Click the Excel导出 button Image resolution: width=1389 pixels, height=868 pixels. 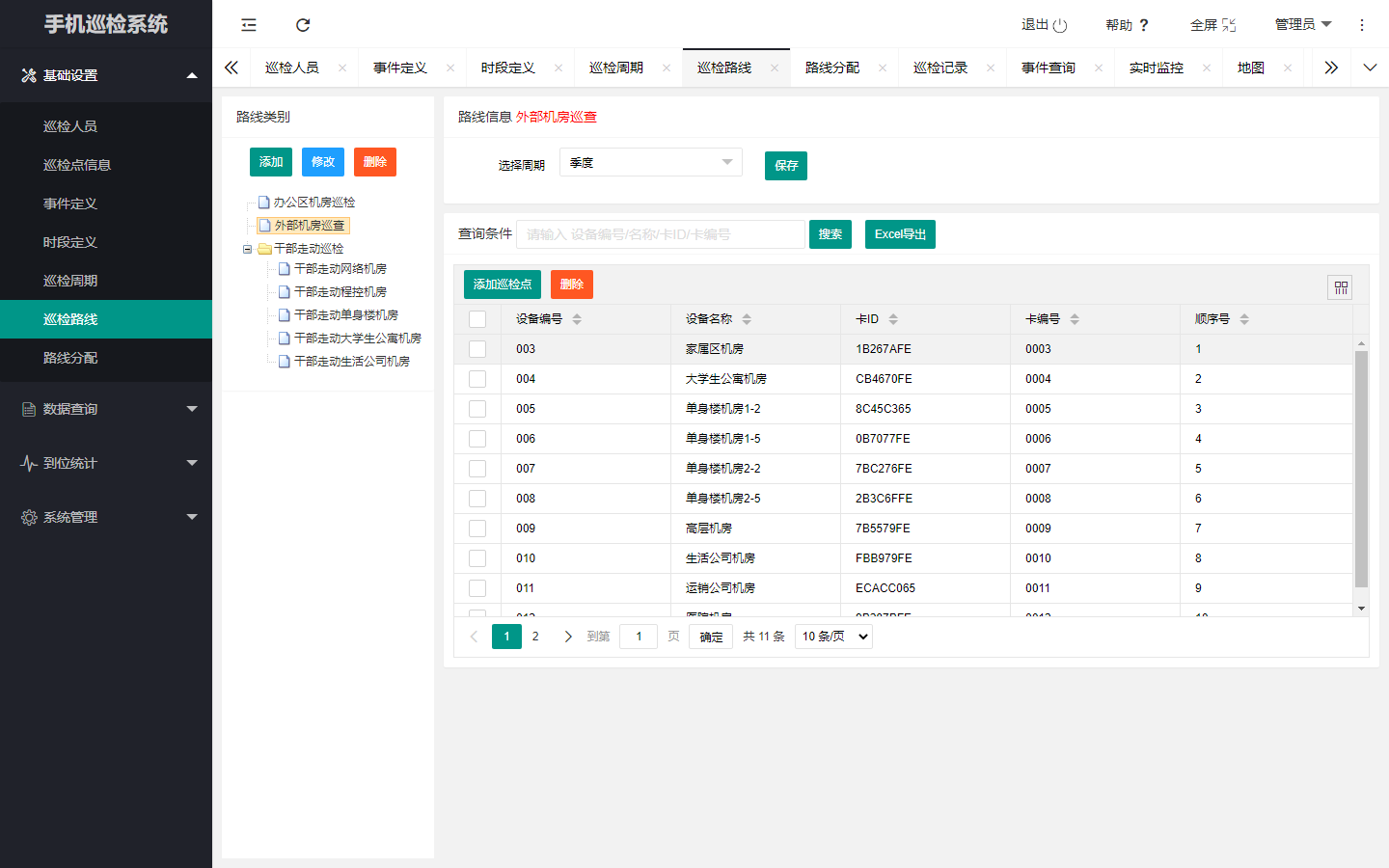pyautogui.click(x=900, y=234)
